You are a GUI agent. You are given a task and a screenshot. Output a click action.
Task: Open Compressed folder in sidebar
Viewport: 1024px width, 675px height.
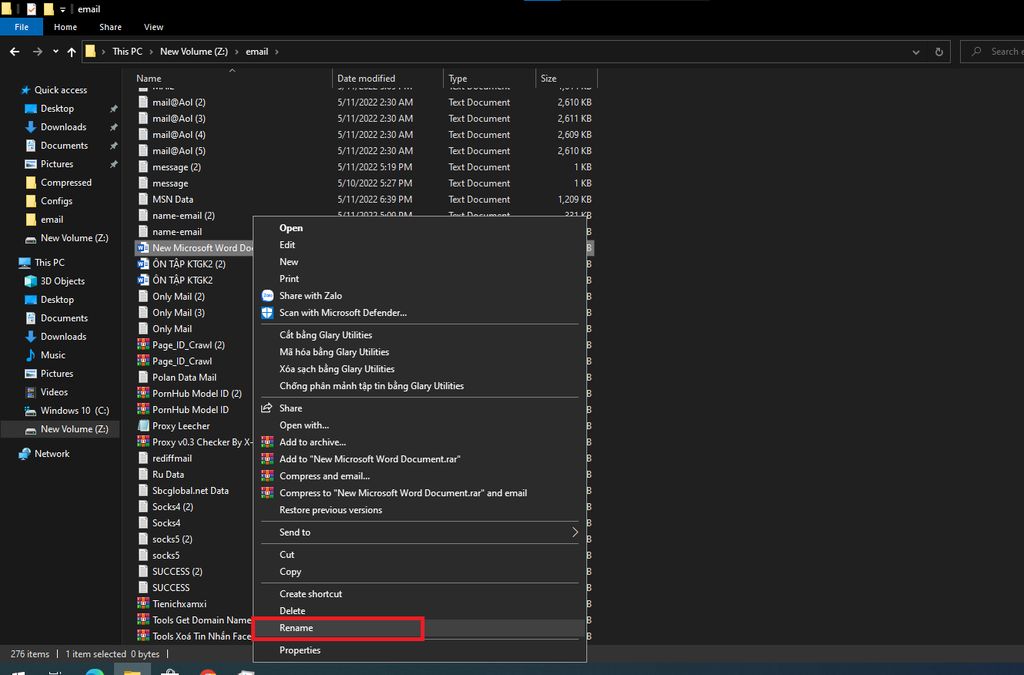[66, 182]
